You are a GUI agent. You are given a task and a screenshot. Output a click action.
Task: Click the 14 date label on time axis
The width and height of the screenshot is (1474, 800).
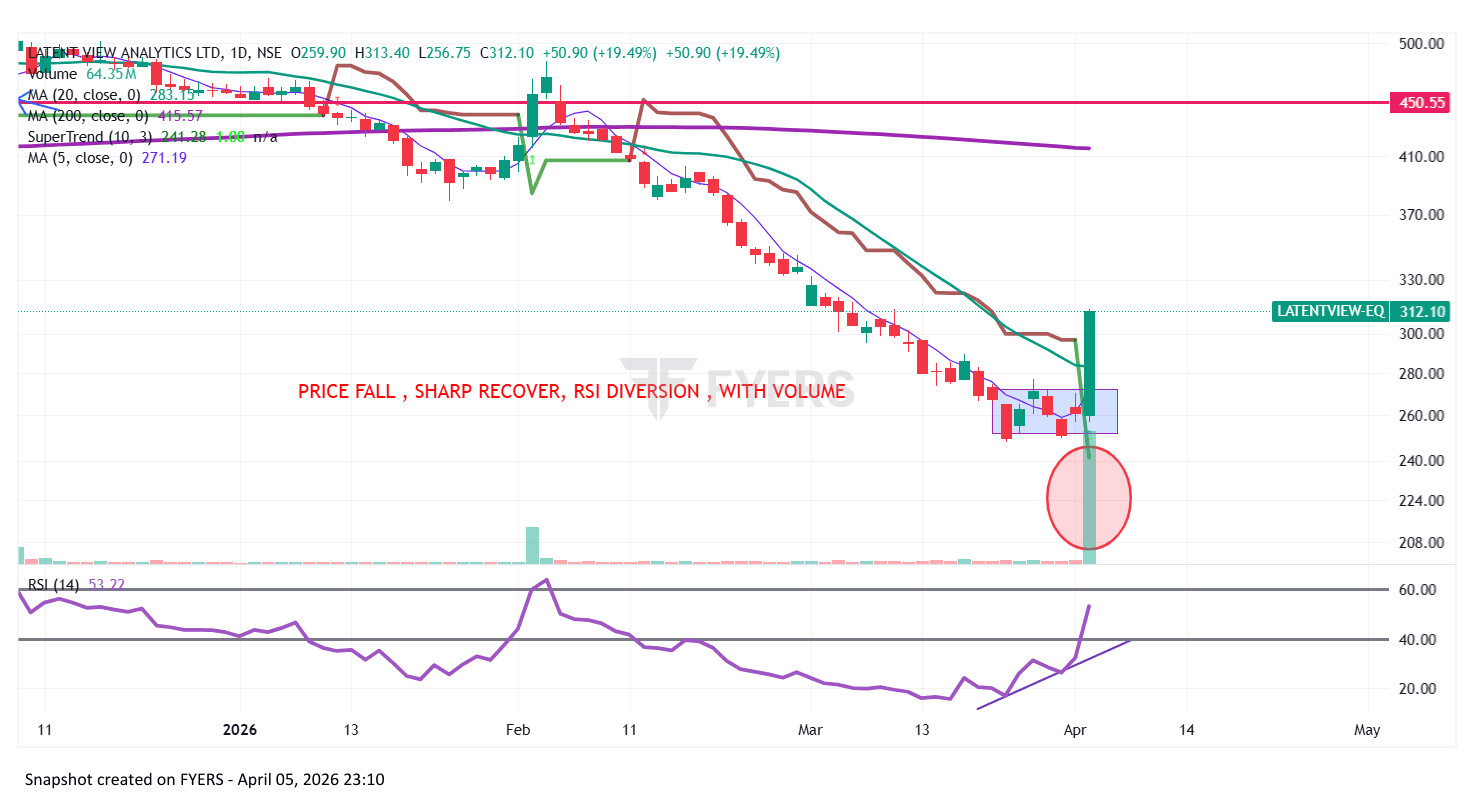[1186, 730]
